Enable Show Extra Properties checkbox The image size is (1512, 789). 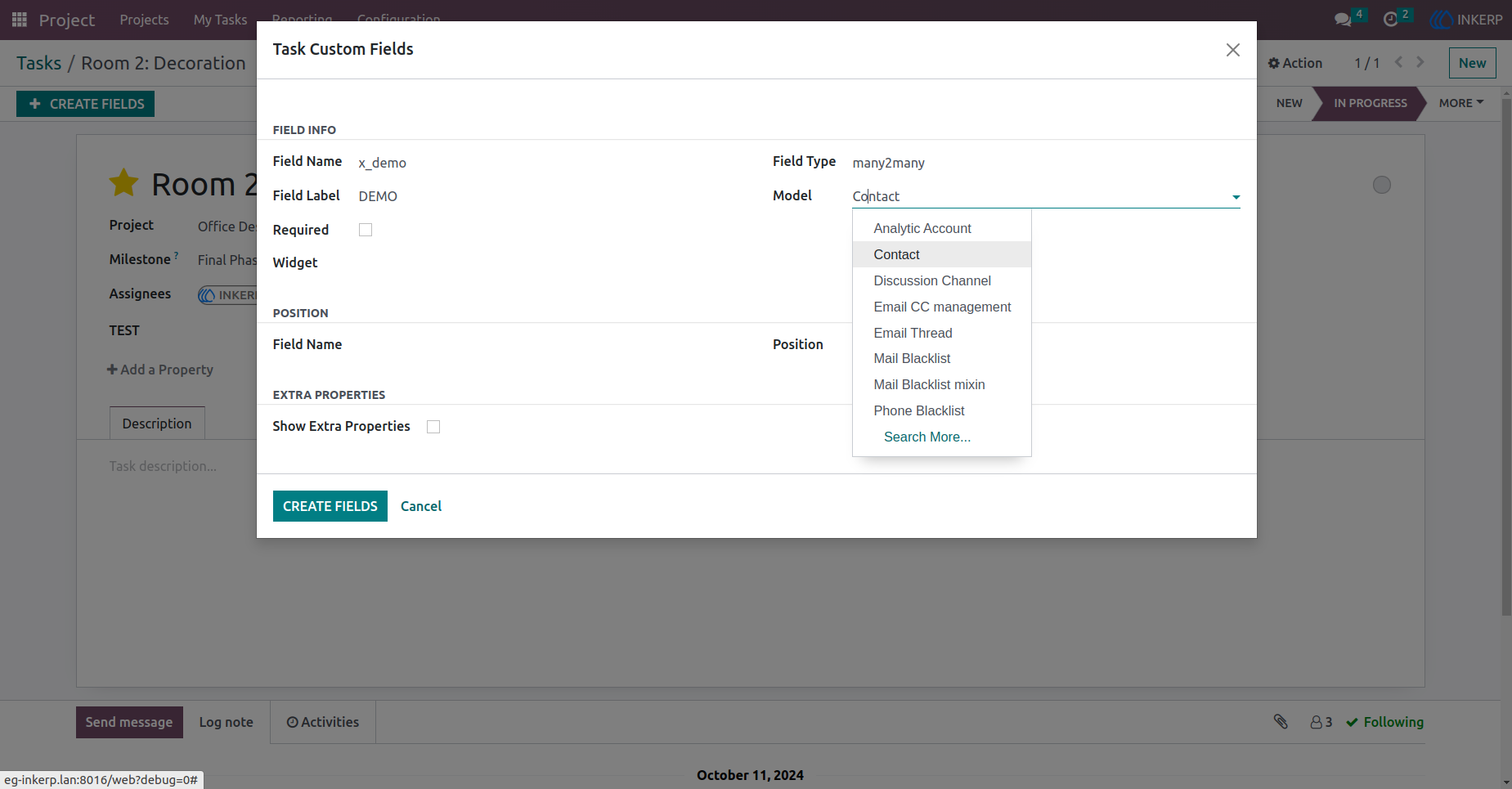pos(433,427)
